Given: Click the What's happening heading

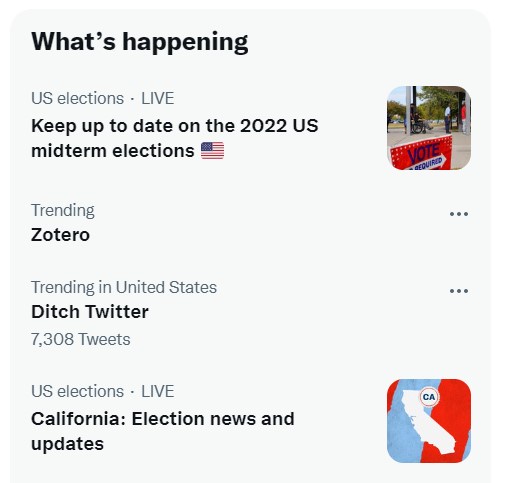Looking at the screenshot, I should pos(139,42).
